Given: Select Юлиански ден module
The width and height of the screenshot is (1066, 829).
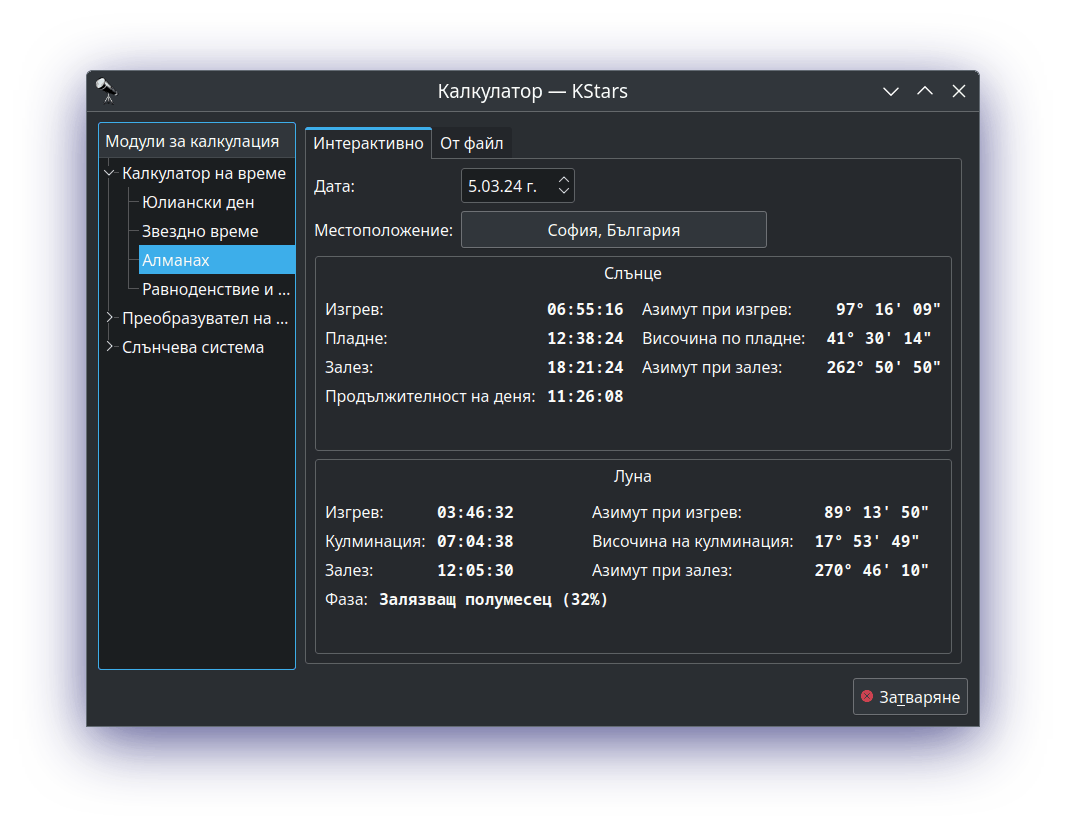Looking at the screenshot, I should click(x=198, y=202).
